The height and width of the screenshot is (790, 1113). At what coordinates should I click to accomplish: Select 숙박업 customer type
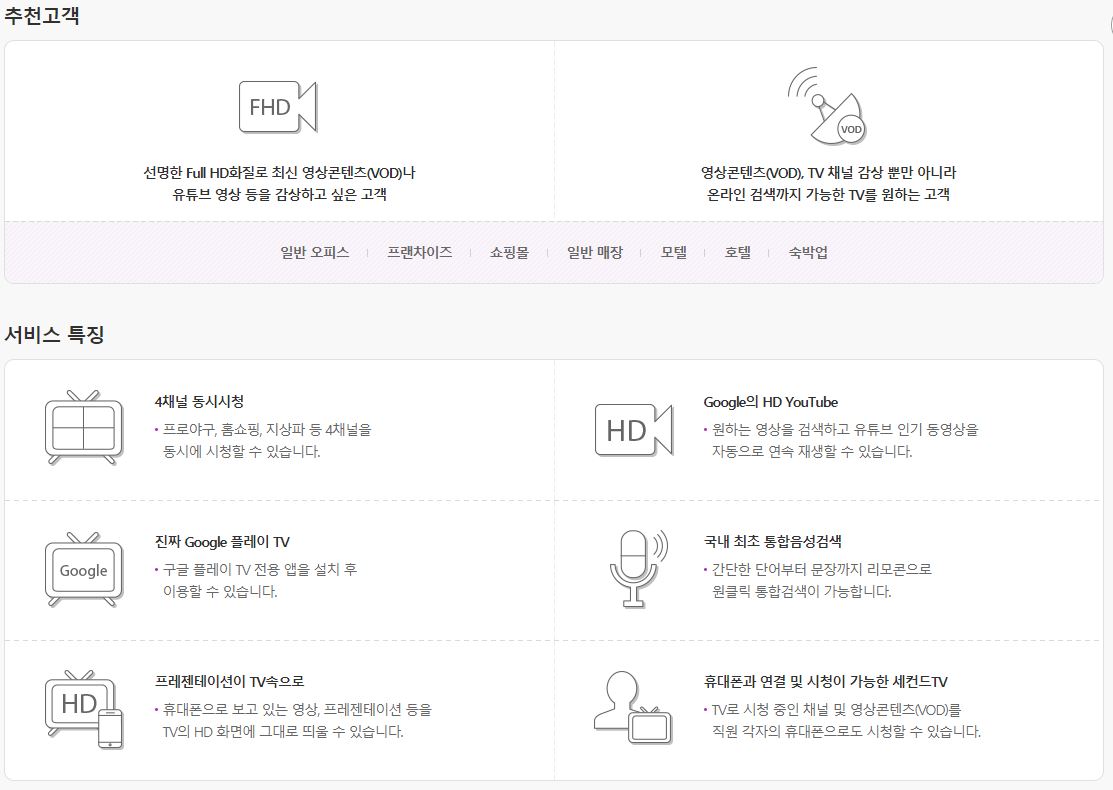coord(808,252)
